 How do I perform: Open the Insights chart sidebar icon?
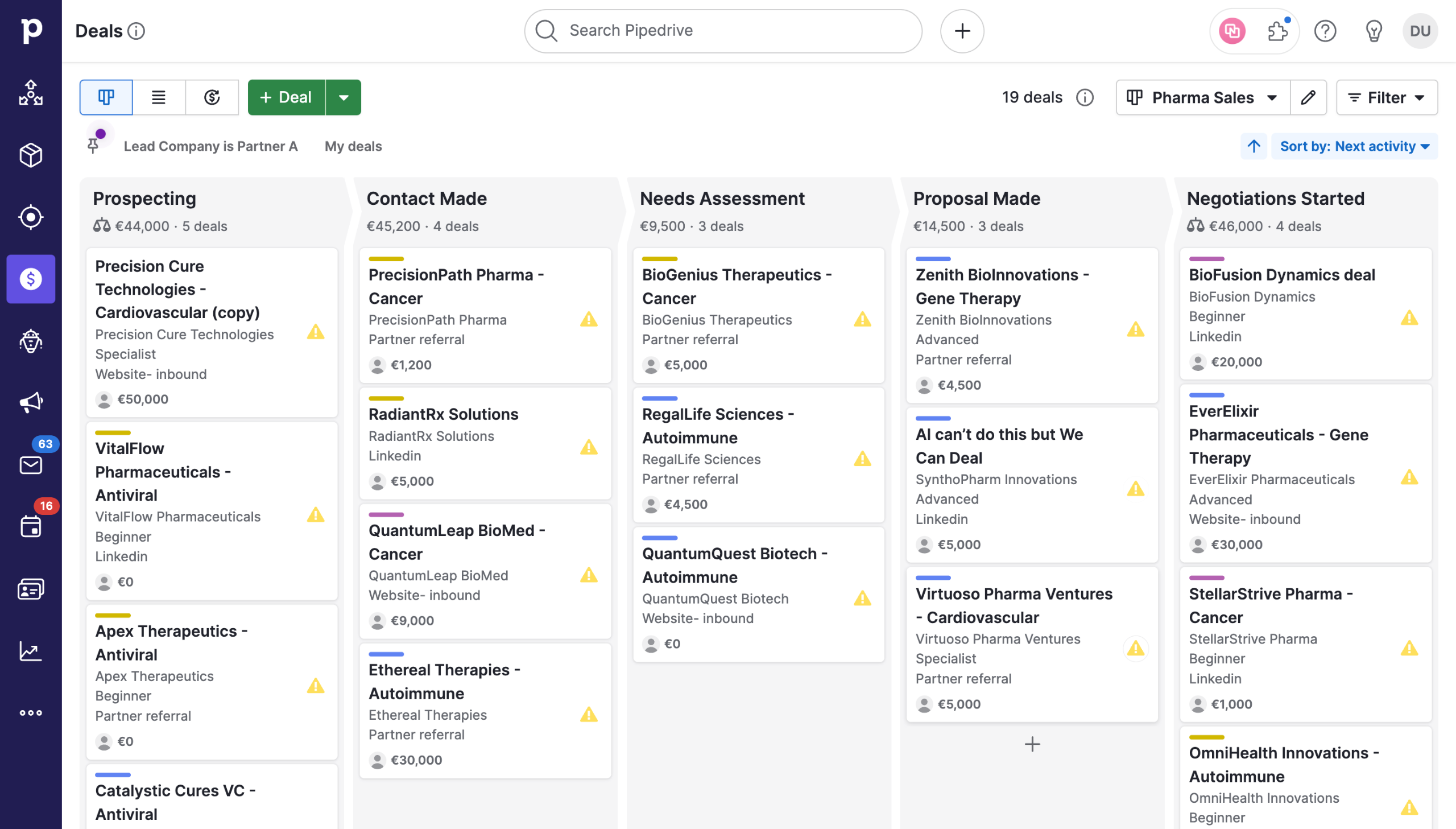tap(31, 651)
